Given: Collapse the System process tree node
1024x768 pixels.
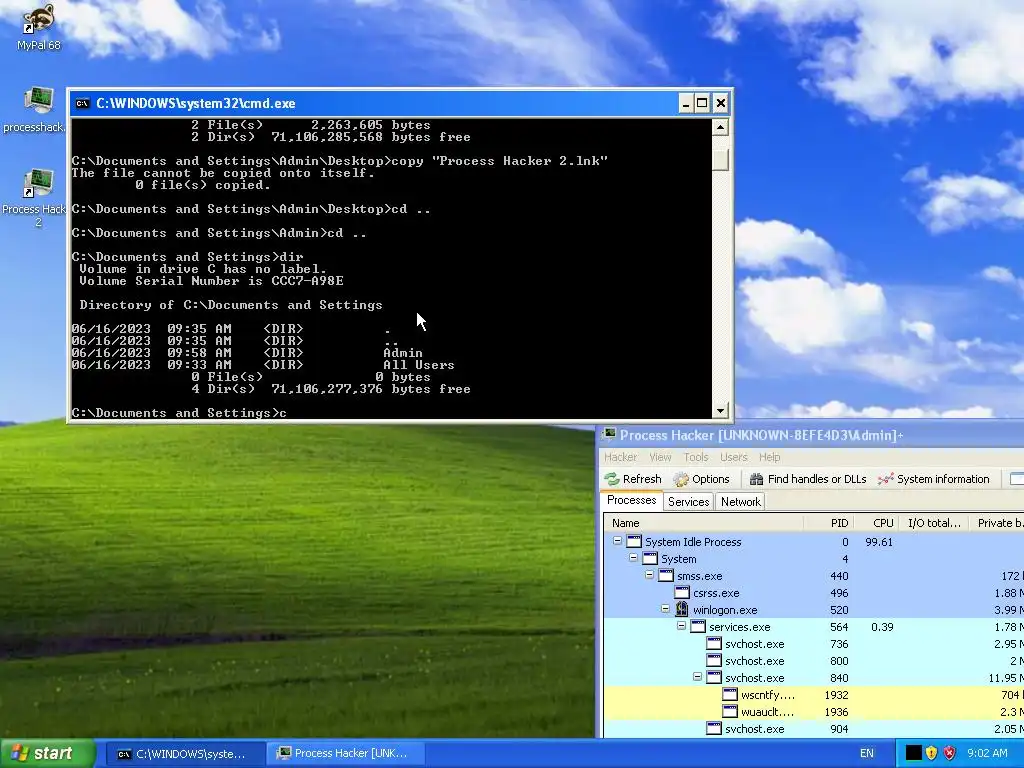Looking at the screenshot, I should point(633,558).
